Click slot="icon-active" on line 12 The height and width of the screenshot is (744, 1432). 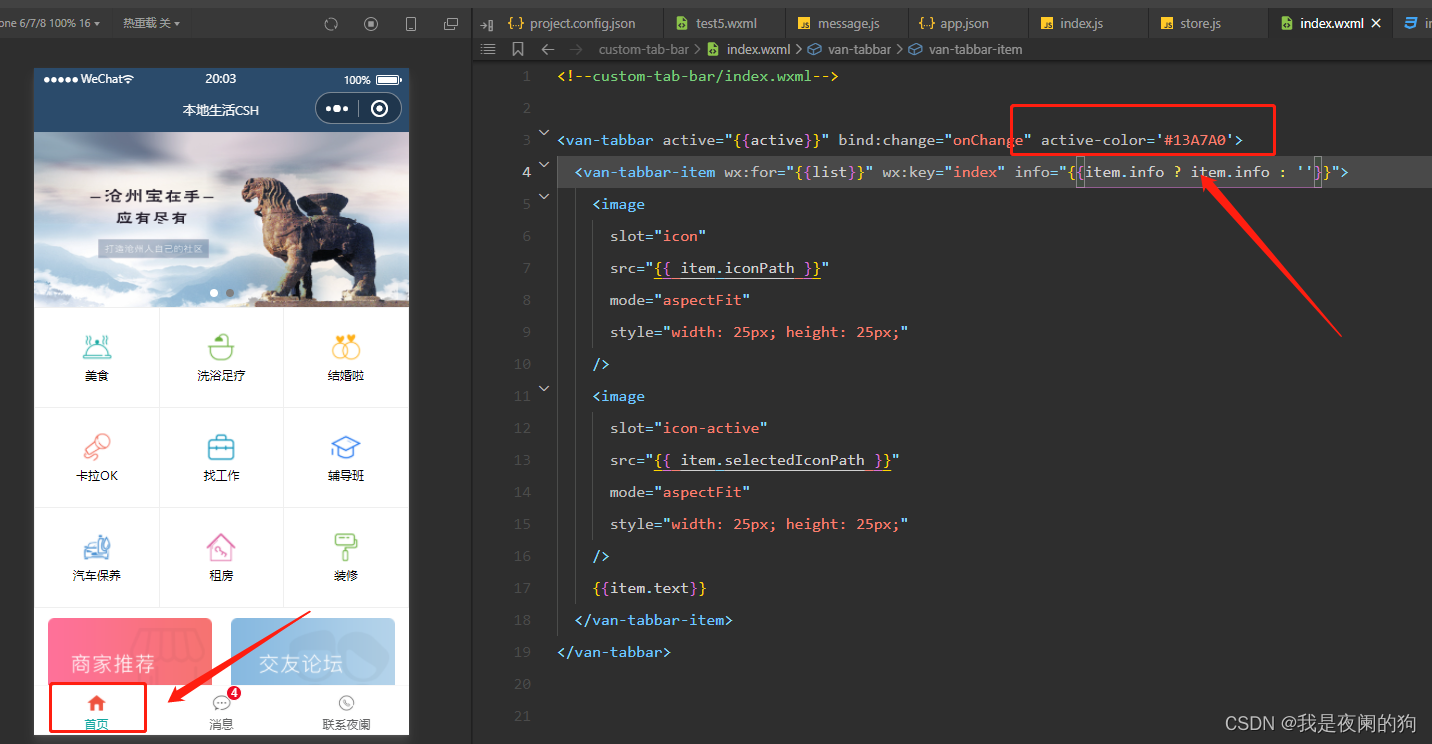click(688, 428)
